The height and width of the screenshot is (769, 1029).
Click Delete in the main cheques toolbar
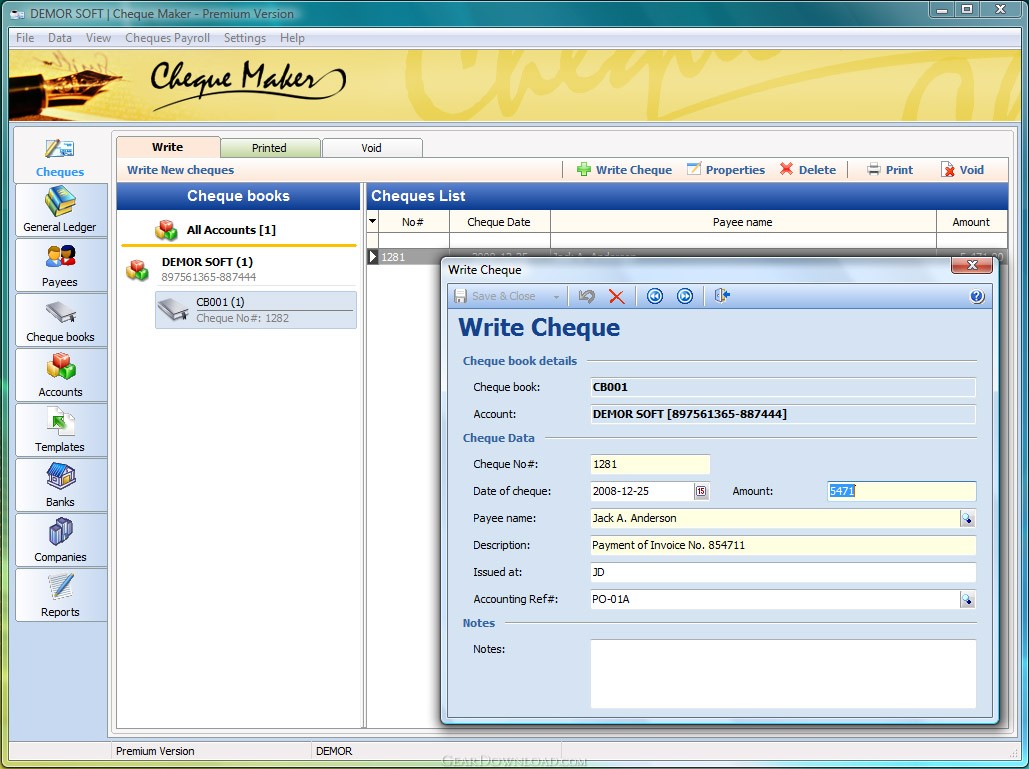(x=808, y=170)
